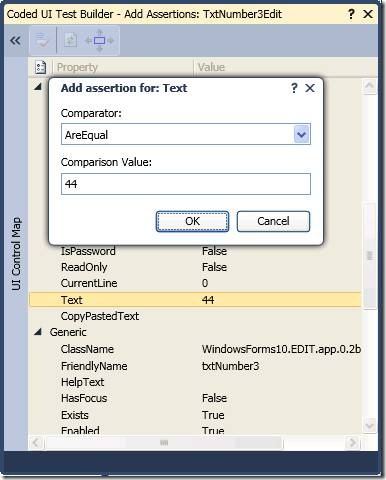Click the Test Builder window help icon

click(351, 14)
